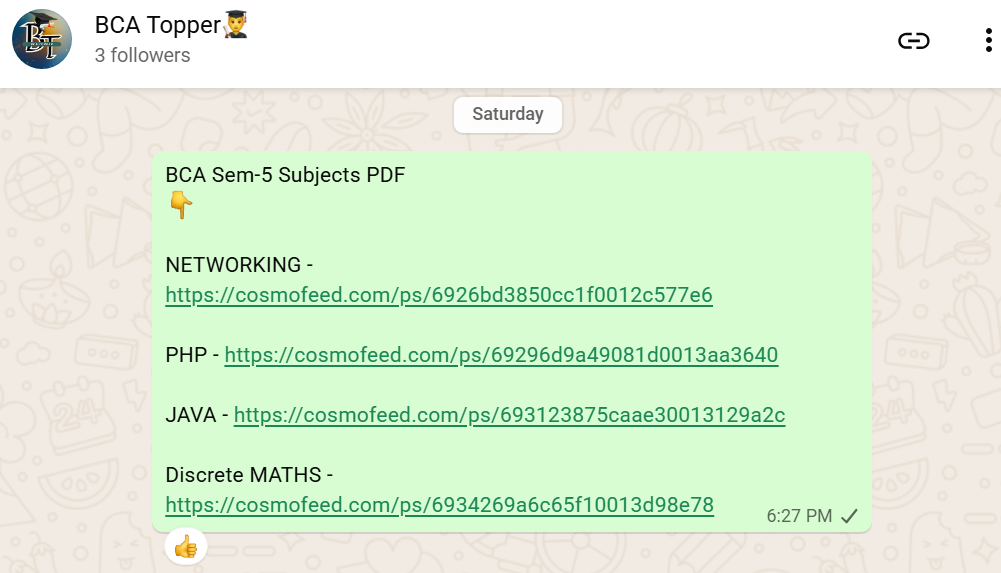Viewport: 1001px width, 573px height.
Task: Open the Discrete MATHS cosmofeed link
Action: click(439, 505)
